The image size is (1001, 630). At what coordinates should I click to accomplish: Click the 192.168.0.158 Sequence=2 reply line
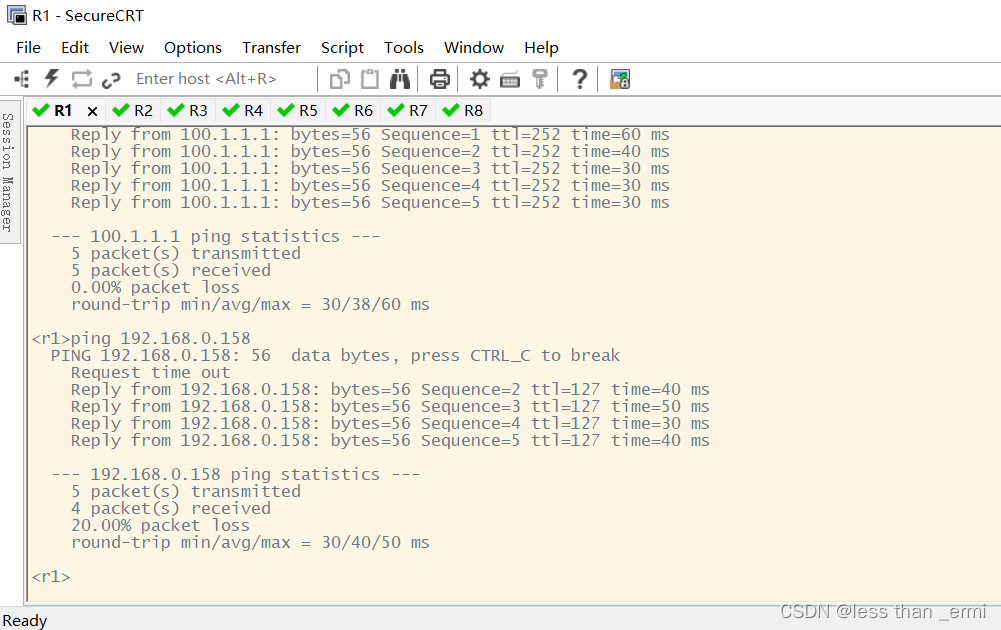coord(390,389)
